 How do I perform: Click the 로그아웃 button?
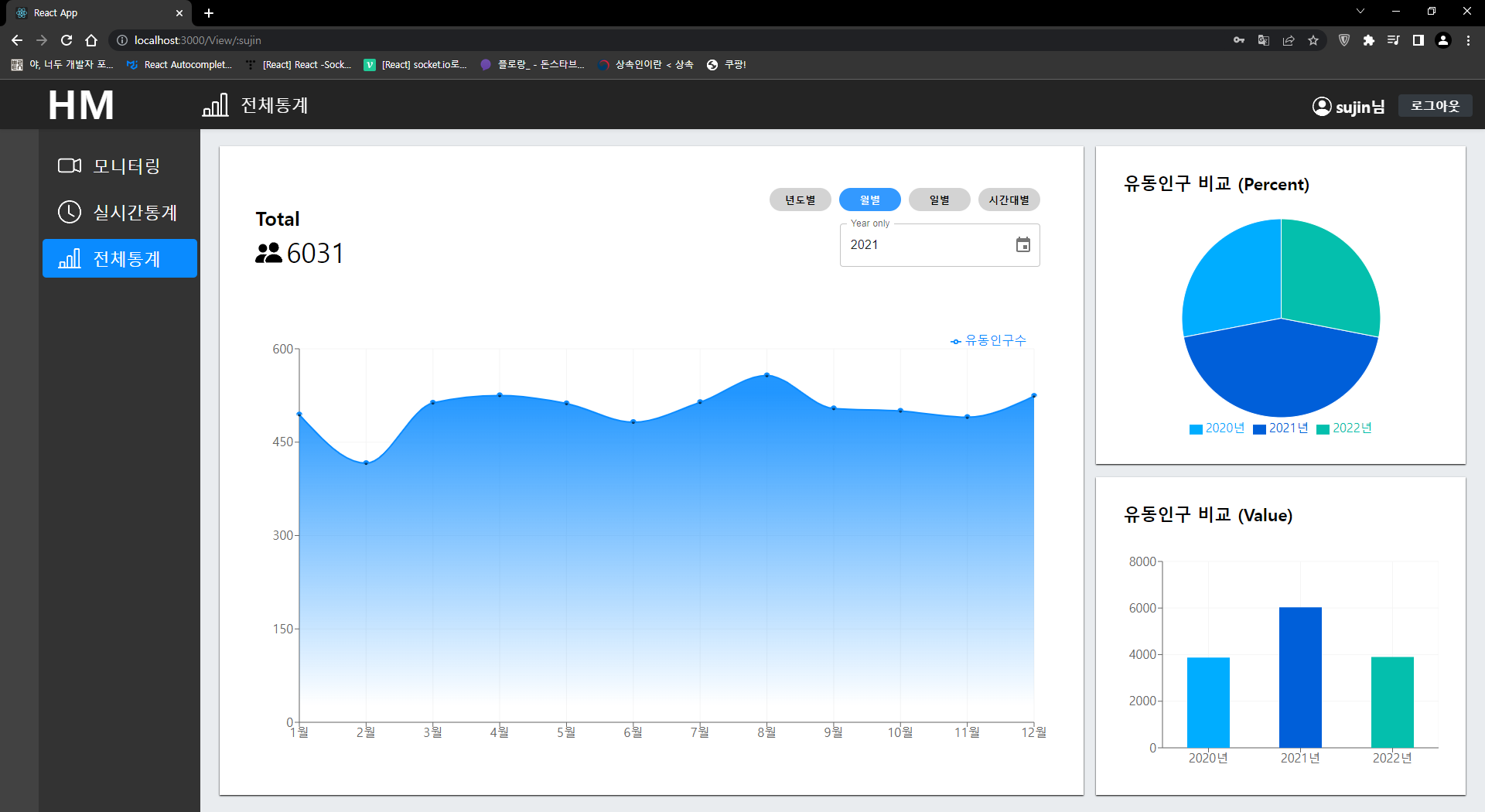click(x=1435, y=106)
